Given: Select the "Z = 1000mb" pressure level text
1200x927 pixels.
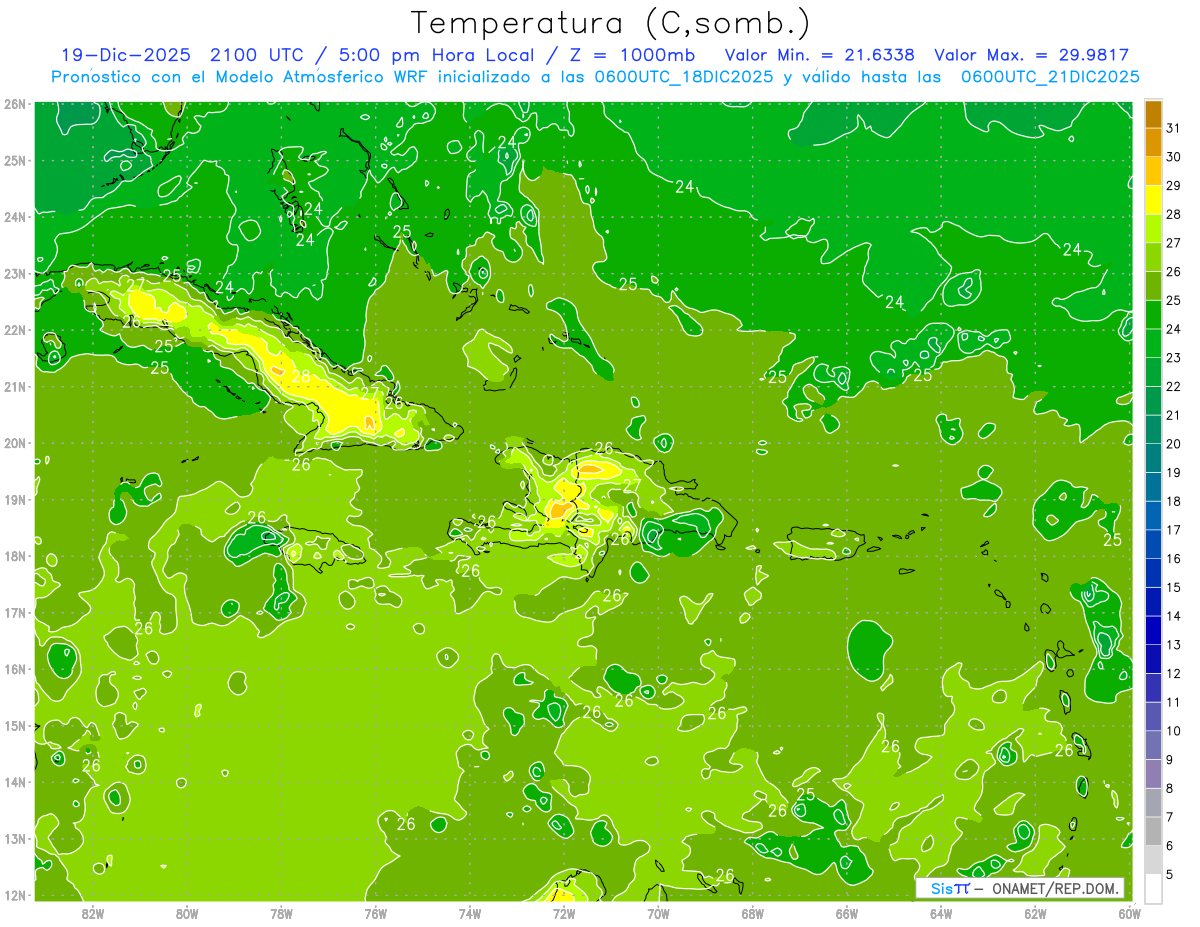Looking at the screenshot, I should (630, 55).
